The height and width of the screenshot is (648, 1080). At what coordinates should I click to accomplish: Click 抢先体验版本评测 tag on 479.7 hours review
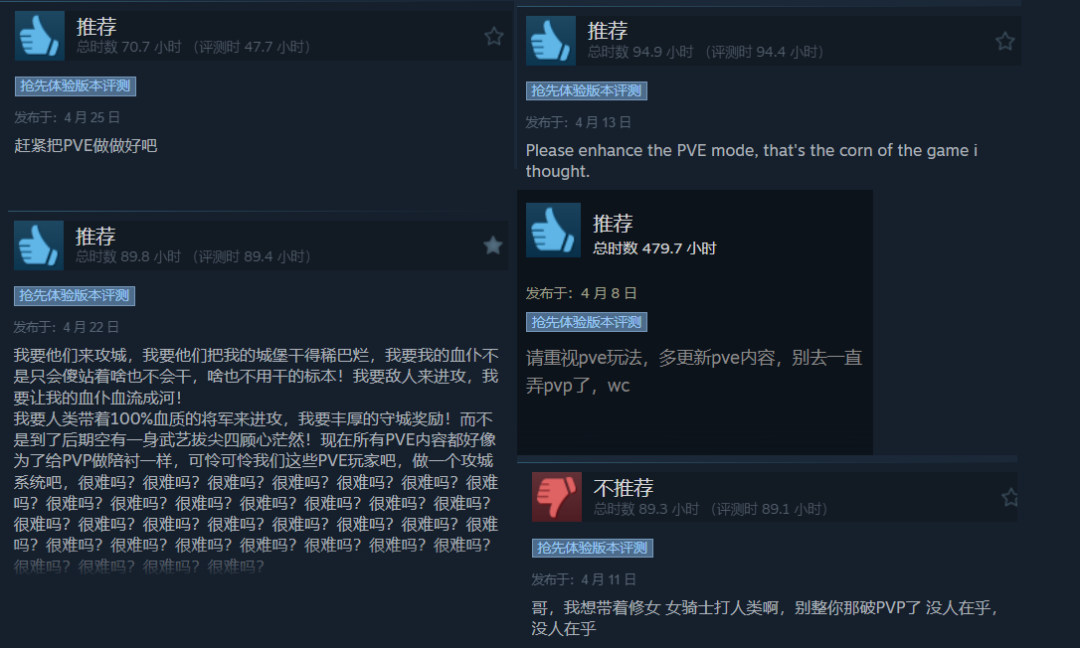coord(586,322)
